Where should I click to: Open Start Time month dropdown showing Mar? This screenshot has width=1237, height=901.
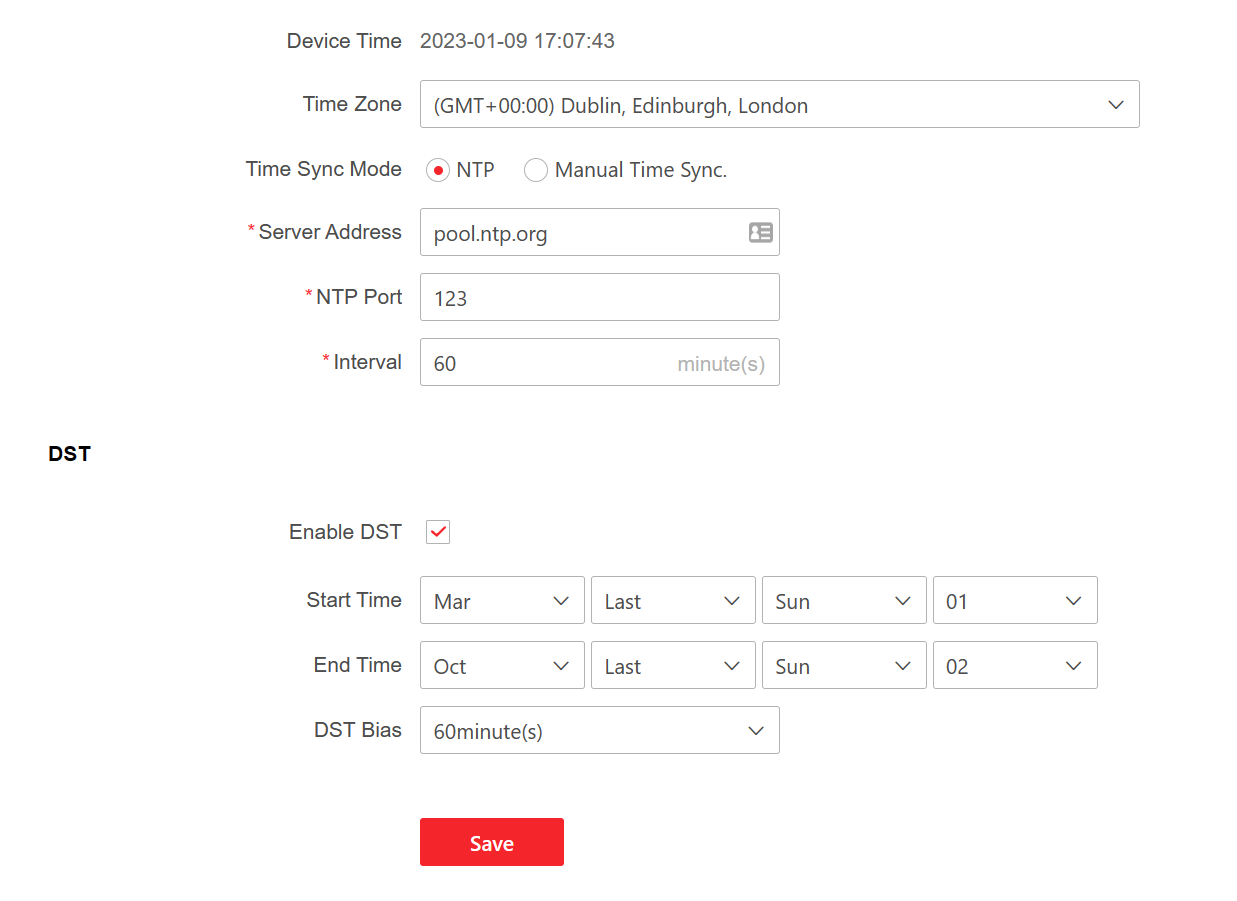[x=502, y=601]
